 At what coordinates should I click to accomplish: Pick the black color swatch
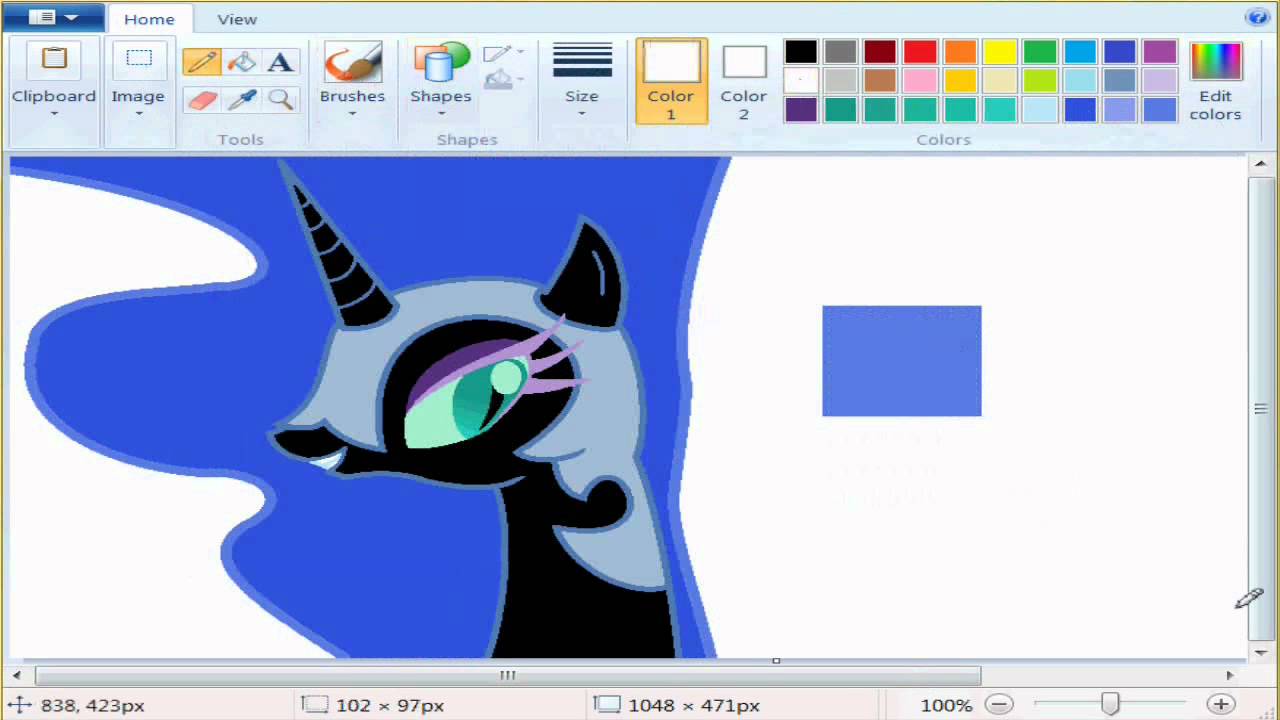click(800, 52)
